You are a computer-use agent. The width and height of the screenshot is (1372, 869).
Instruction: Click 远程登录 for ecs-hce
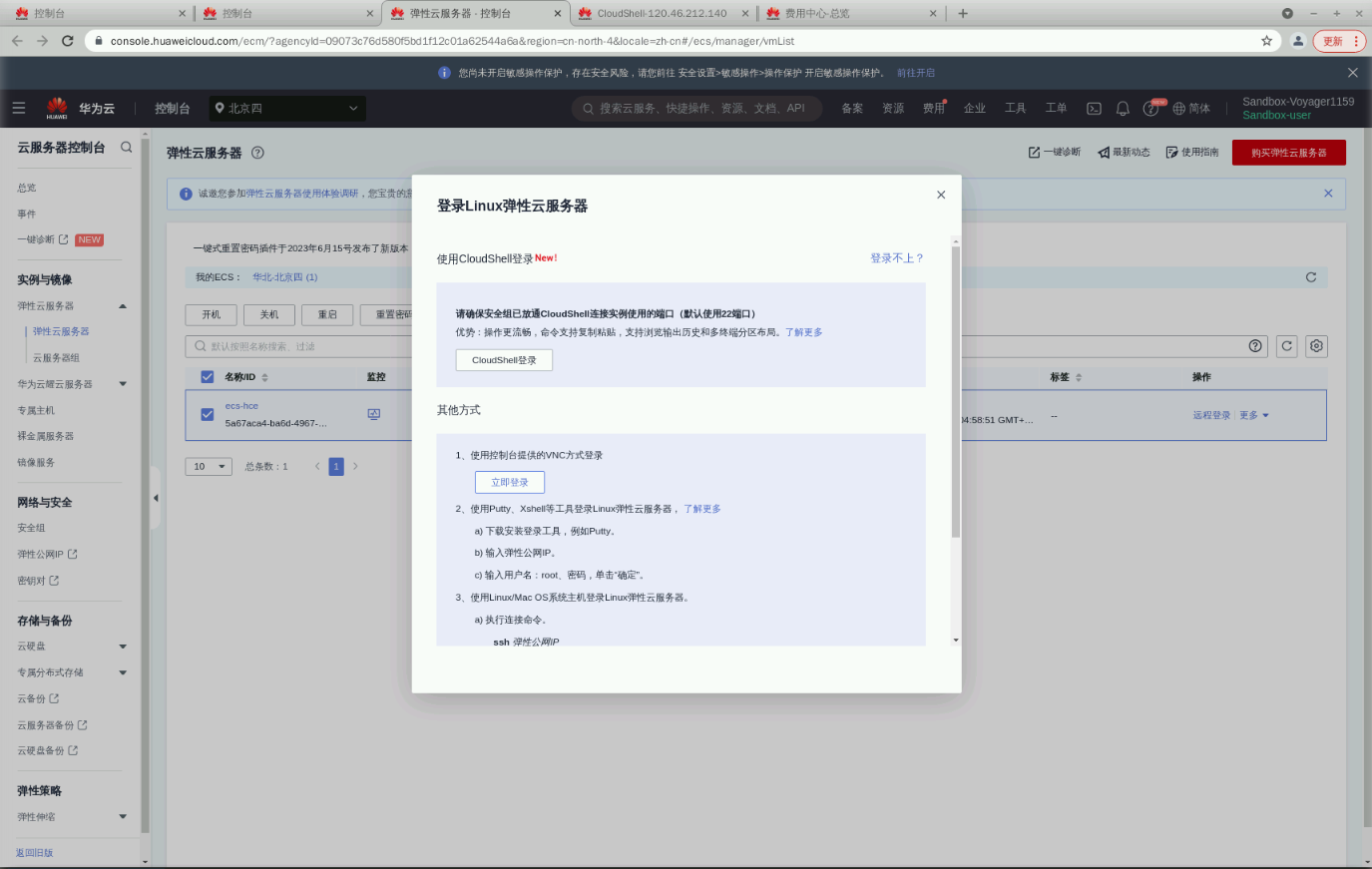[x=1211, y=415]
